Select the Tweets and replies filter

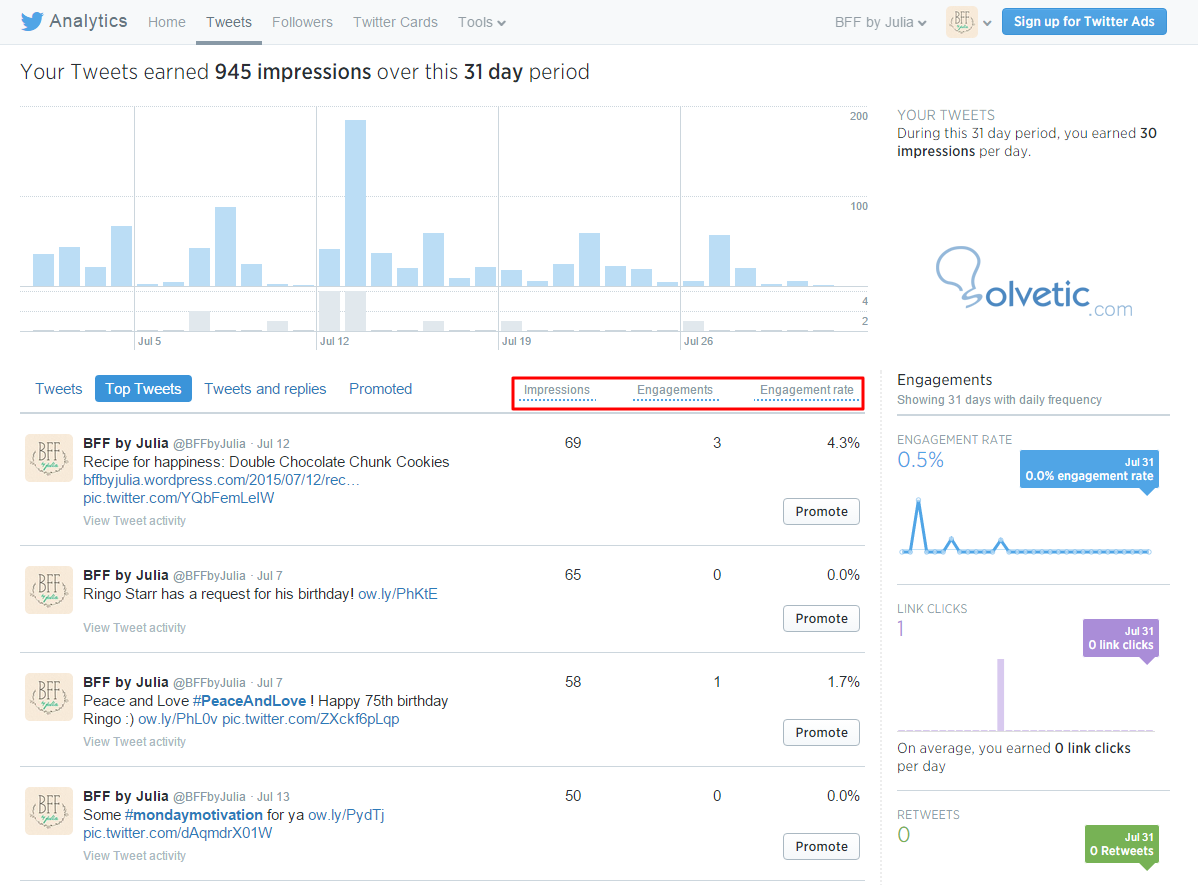pyautogui.click(x=265, y=389)
